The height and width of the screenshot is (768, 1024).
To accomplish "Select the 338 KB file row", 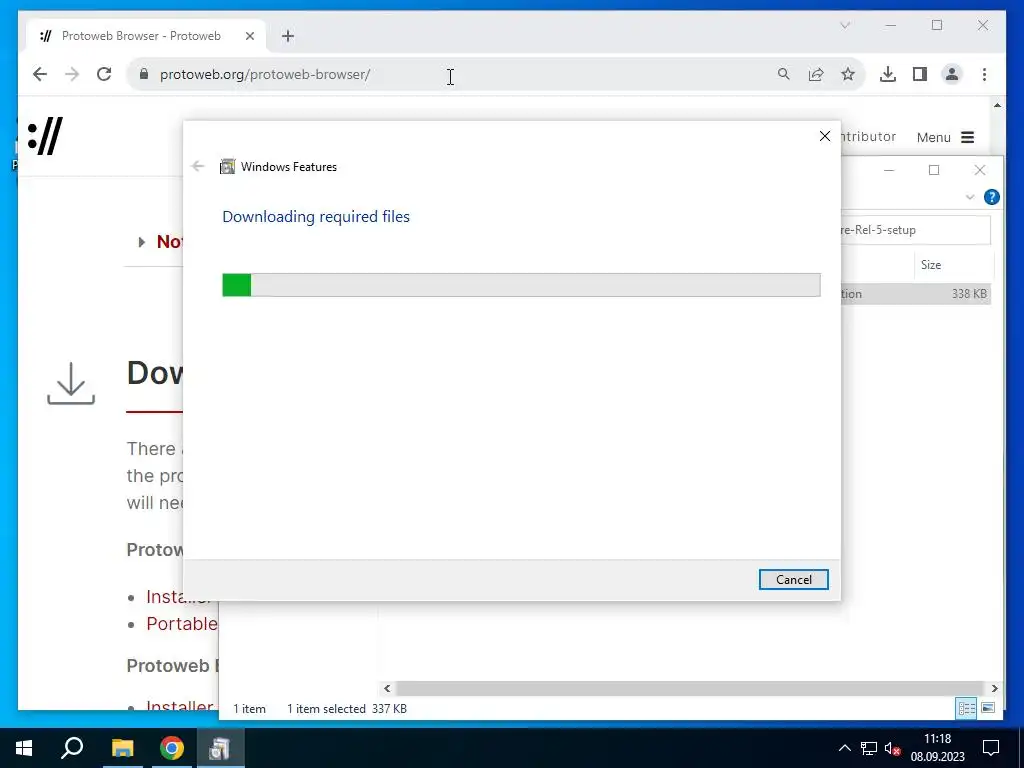I will pyautogui.click(x=916, y=294).
